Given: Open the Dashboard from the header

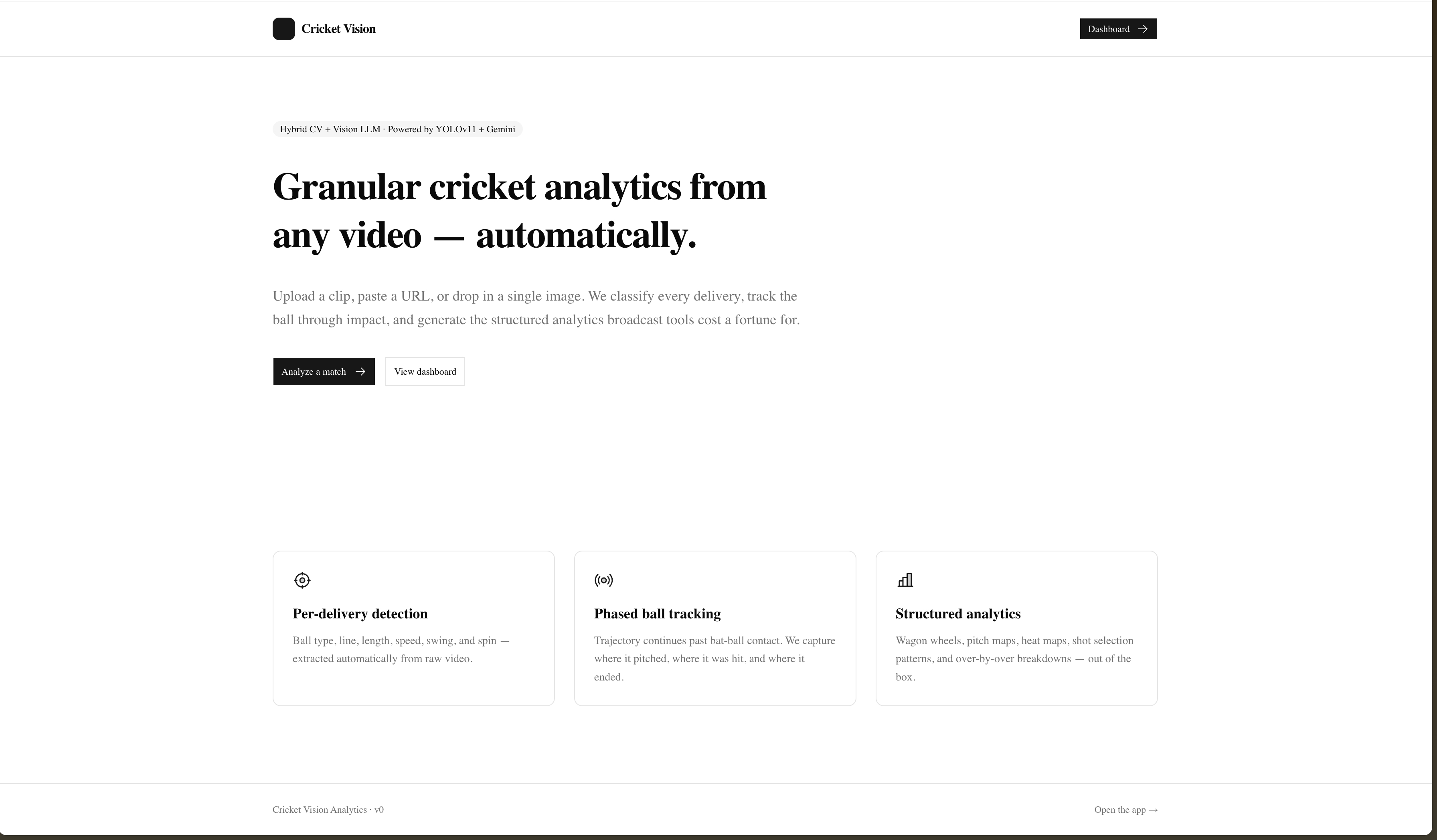Looking at the screenshot, I should click(x=1118, y=29).
